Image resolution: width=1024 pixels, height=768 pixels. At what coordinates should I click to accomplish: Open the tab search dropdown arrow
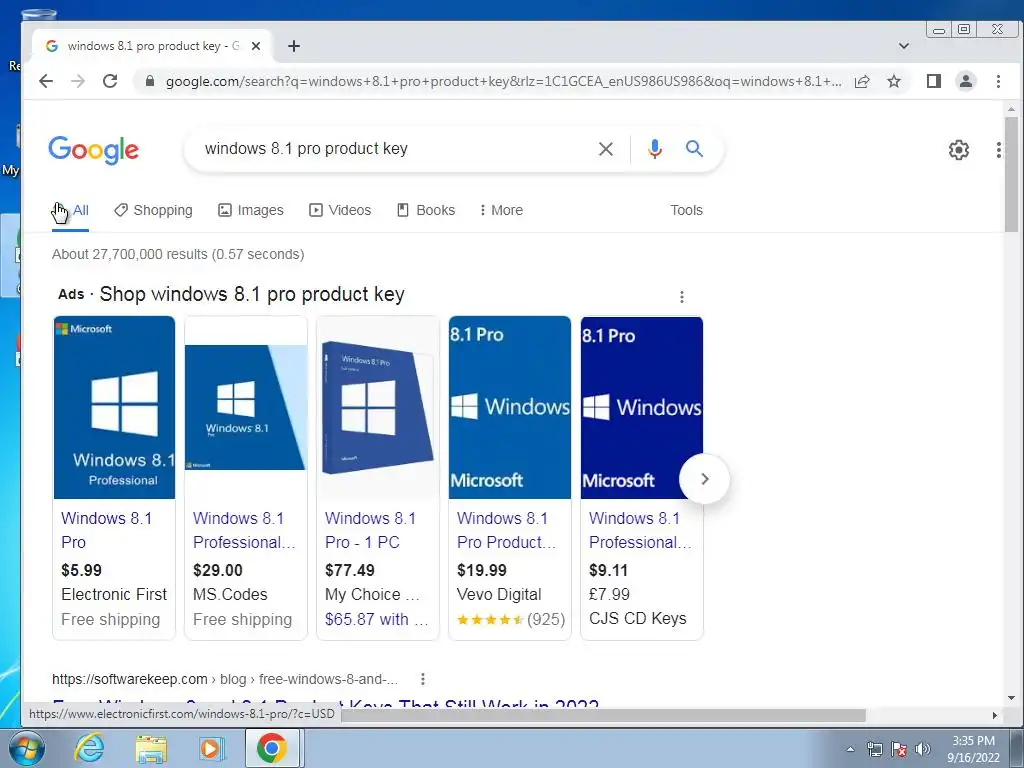coord(904,46)
